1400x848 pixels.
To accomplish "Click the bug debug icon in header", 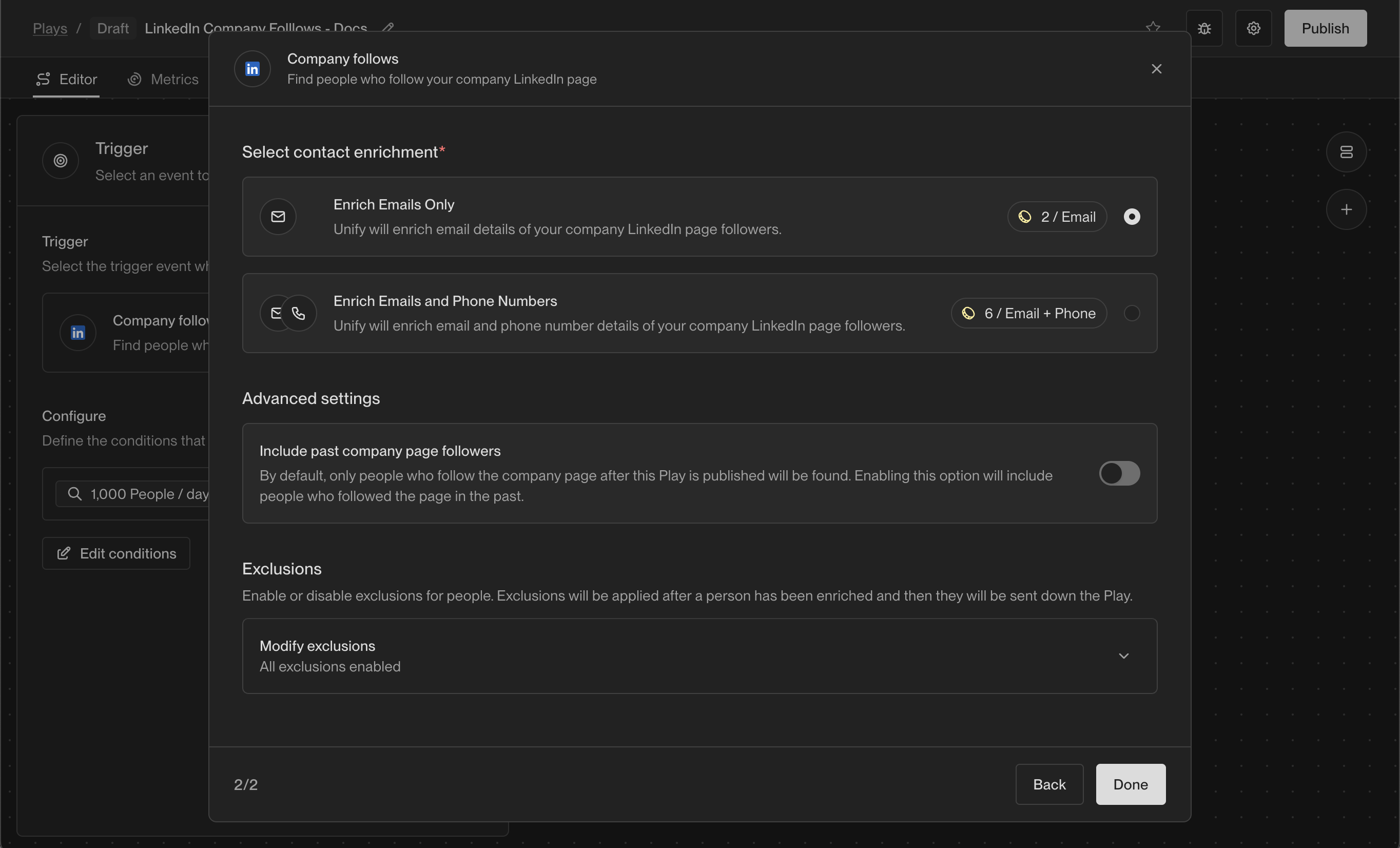I will coord(1204,28).
